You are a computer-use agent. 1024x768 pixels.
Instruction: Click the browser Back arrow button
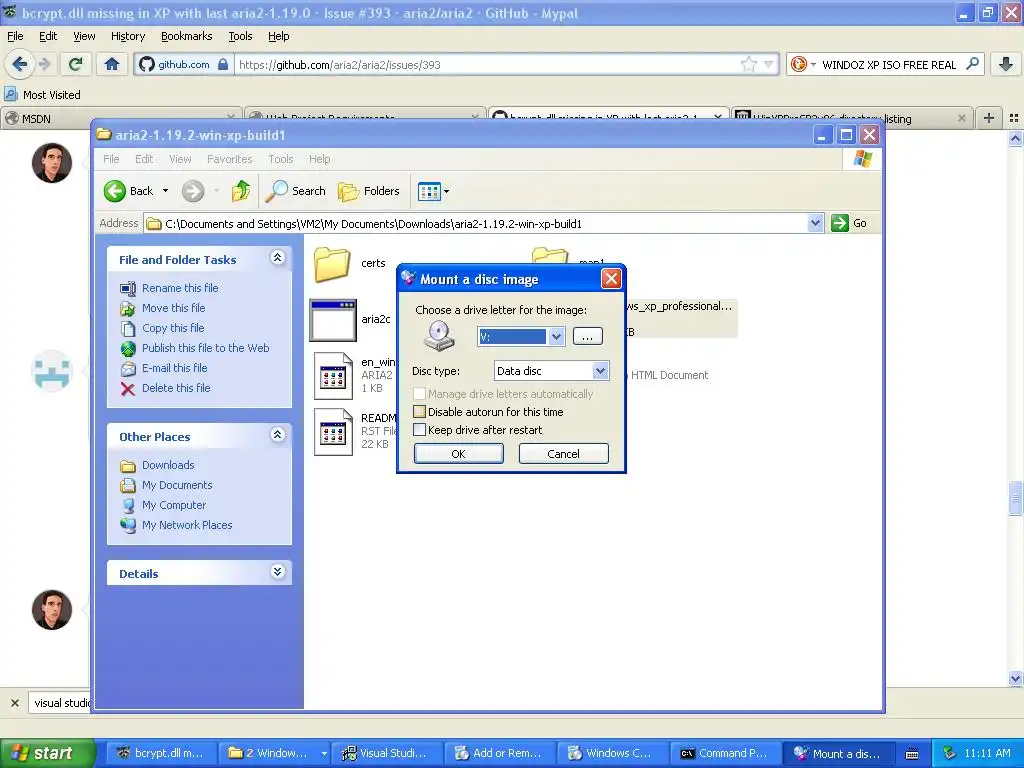(x=20, y=64)
